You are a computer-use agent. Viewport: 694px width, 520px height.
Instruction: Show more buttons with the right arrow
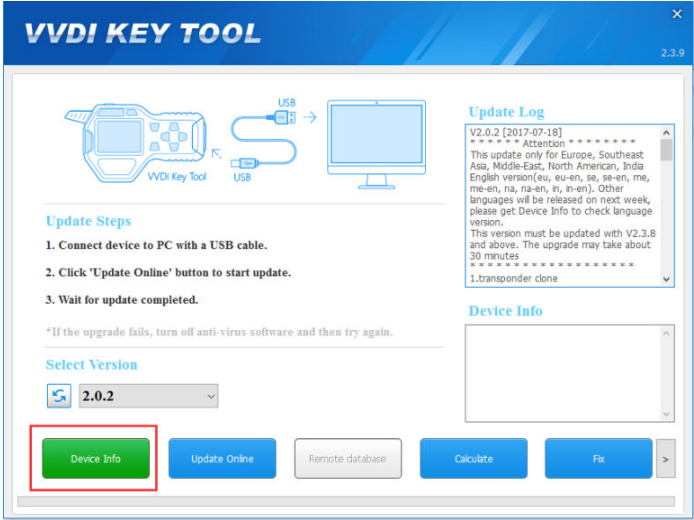[x=666, y=459]
